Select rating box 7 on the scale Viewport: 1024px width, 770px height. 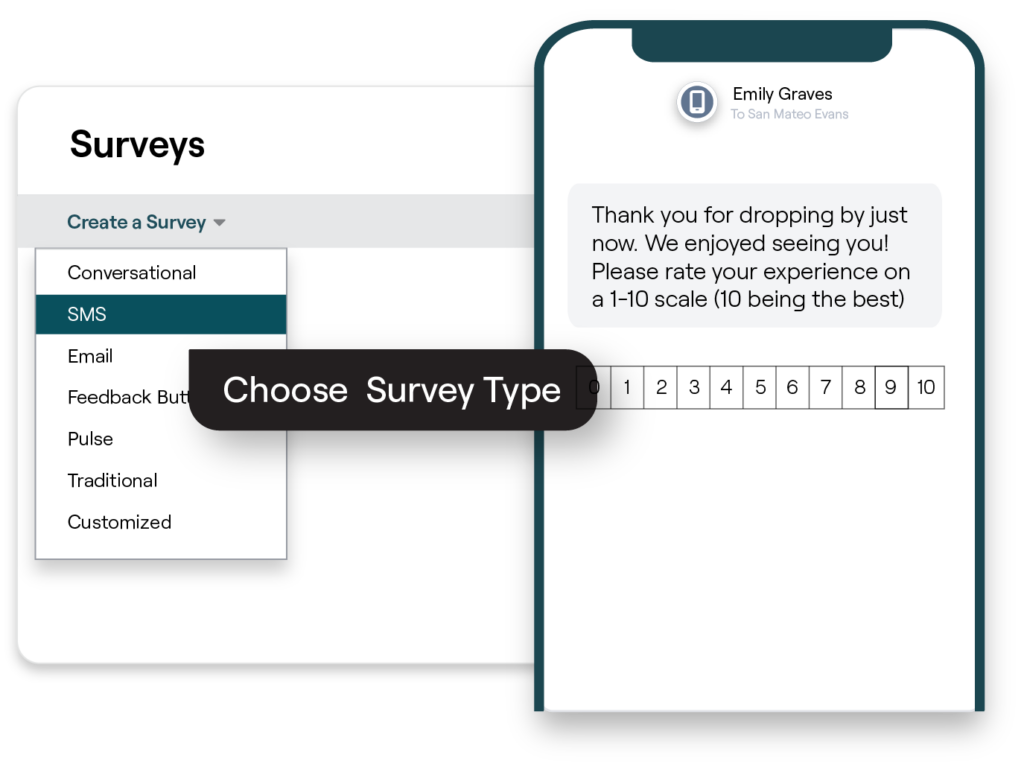coord(825,387)
